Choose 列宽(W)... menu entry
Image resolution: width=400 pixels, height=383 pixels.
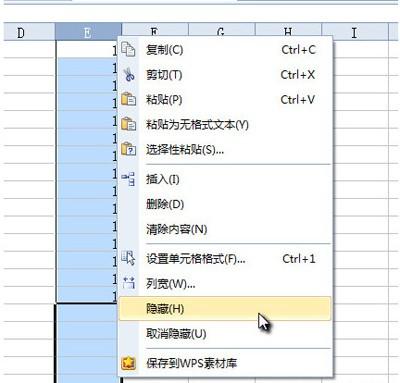coord(225,284)
